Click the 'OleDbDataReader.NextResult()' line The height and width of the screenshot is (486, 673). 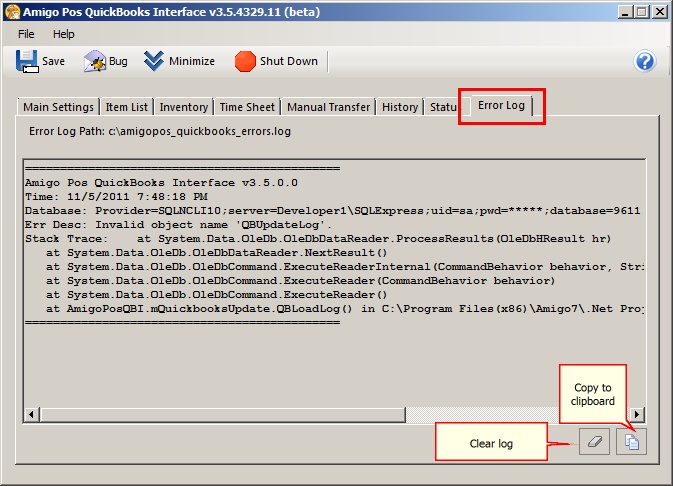[216, 253]
